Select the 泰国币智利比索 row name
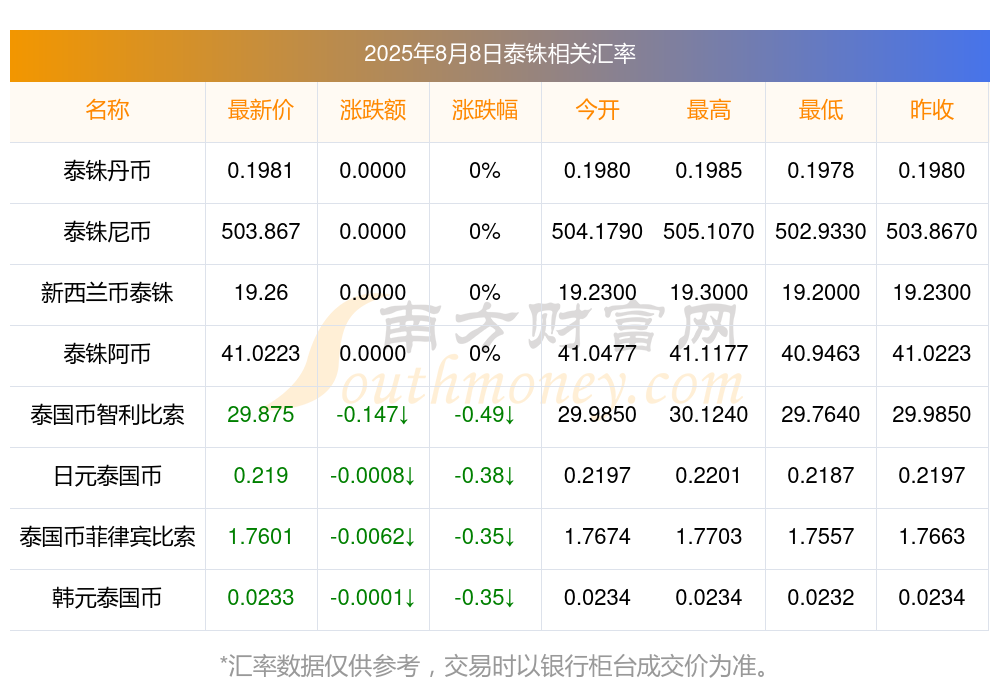 107,415
